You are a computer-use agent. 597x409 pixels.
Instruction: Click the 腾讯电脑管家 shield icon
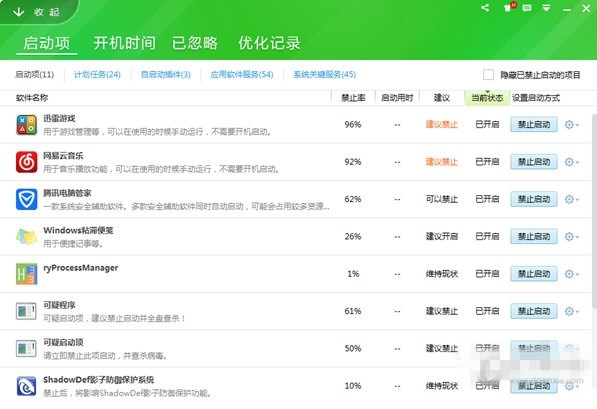26,199
